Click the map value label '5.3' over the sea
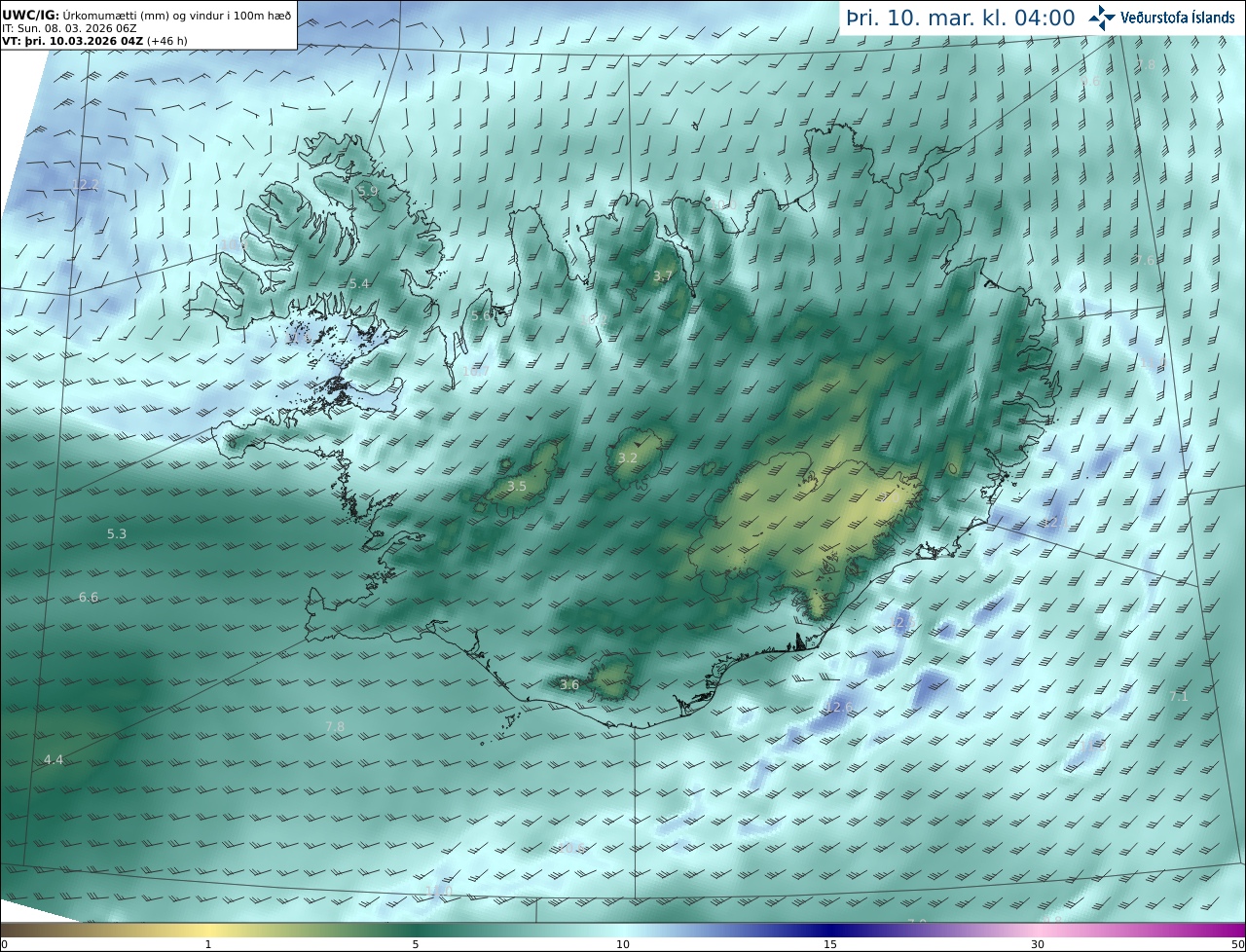The image size is (1246, 952). 117,534
